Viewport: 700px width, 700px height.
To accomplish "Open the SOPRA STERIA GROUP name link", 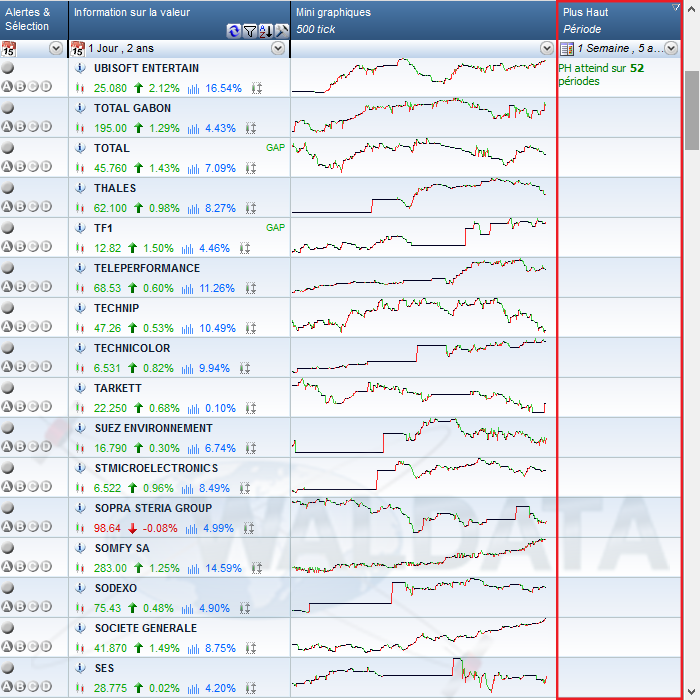I will coord(153,508).
